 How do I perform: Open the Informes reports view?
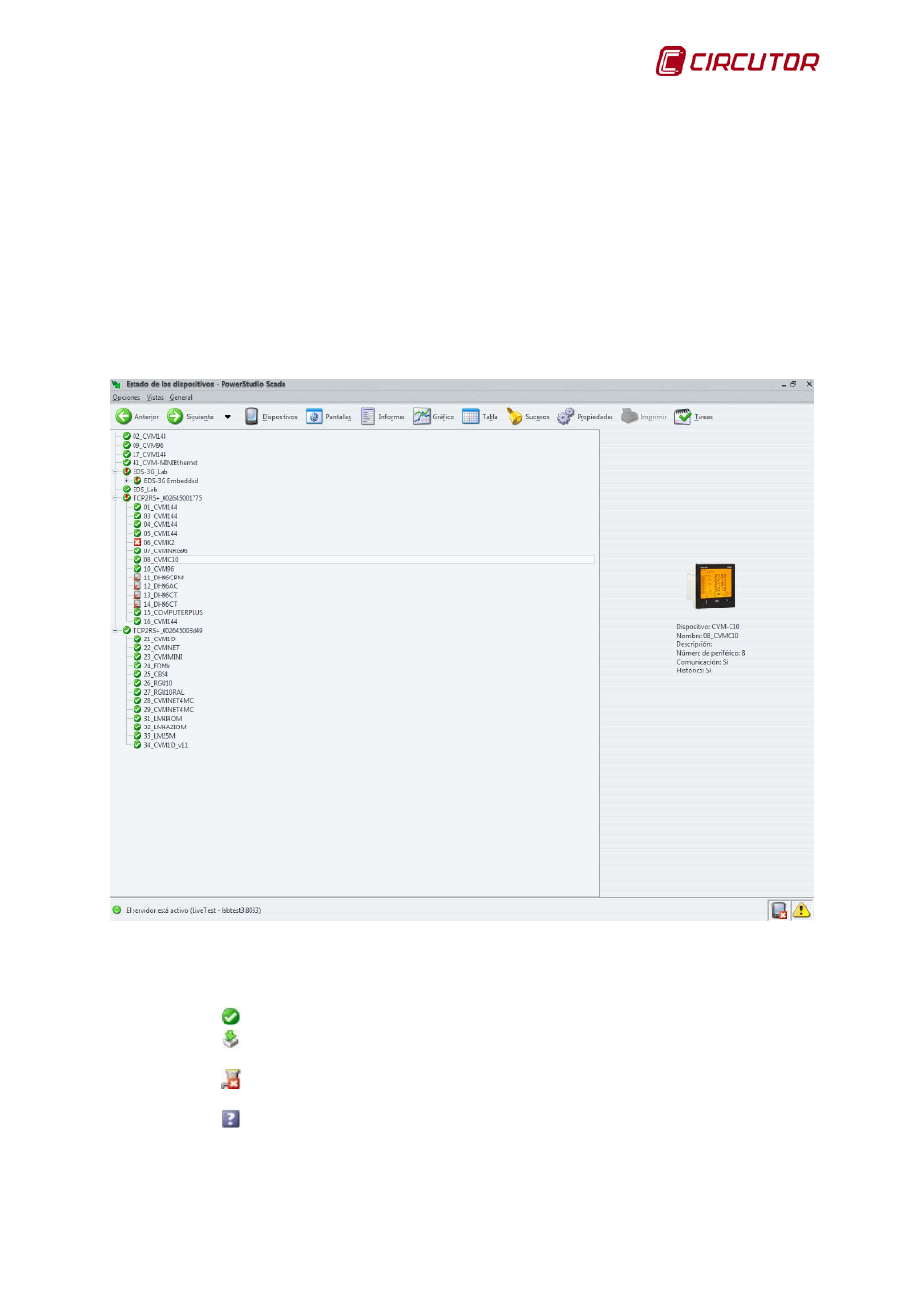(x=383, y=417)
